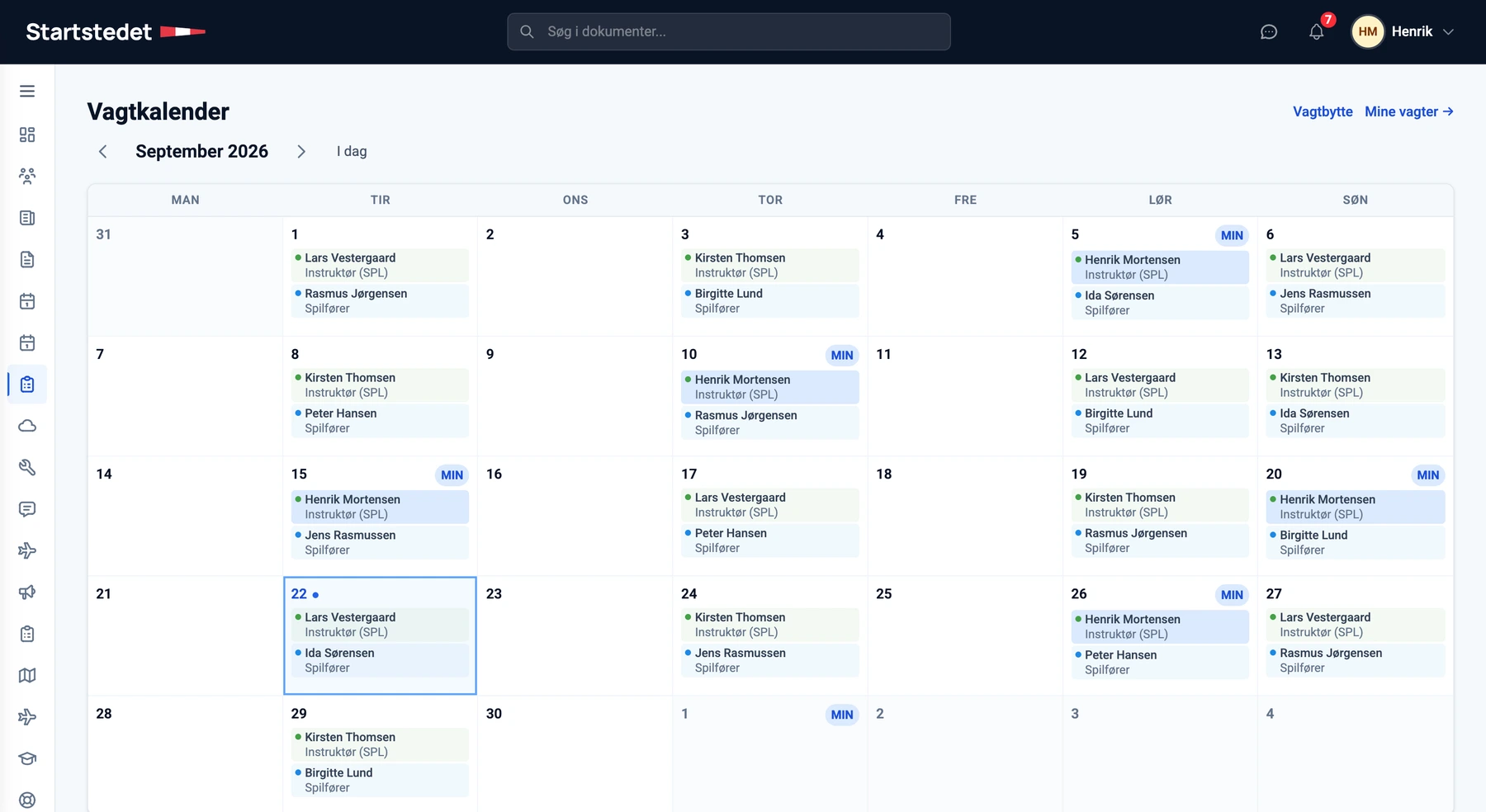Open Lars Vestergaard shift on September 27
The image size is (1486, 812).
(1356, 625)
